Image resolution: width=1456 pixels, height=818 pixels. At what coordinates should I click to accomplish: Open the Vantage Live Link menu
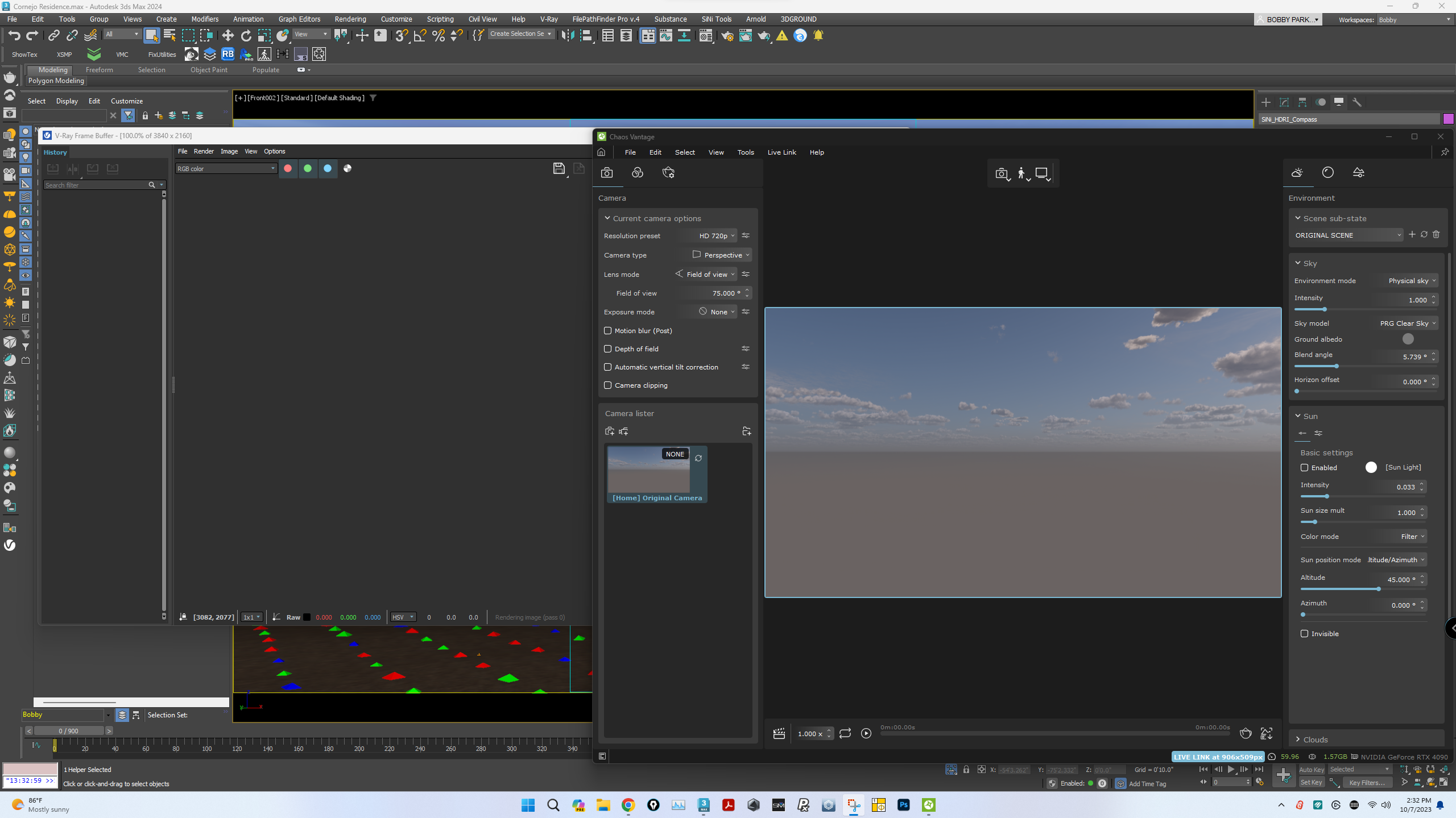781,152
